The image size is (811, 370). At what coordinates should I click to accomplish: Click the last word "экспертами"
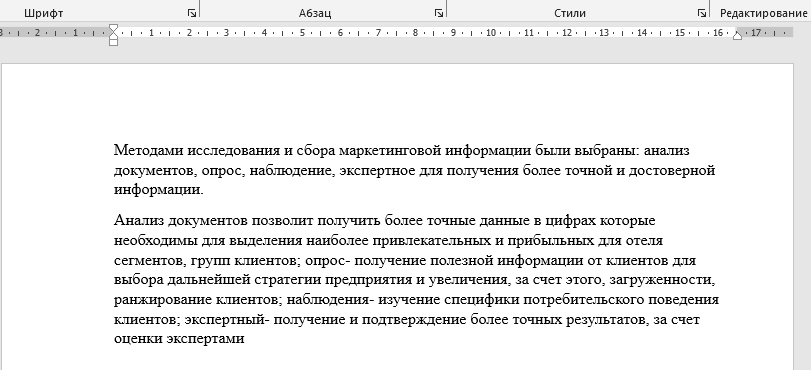point(206,339)
